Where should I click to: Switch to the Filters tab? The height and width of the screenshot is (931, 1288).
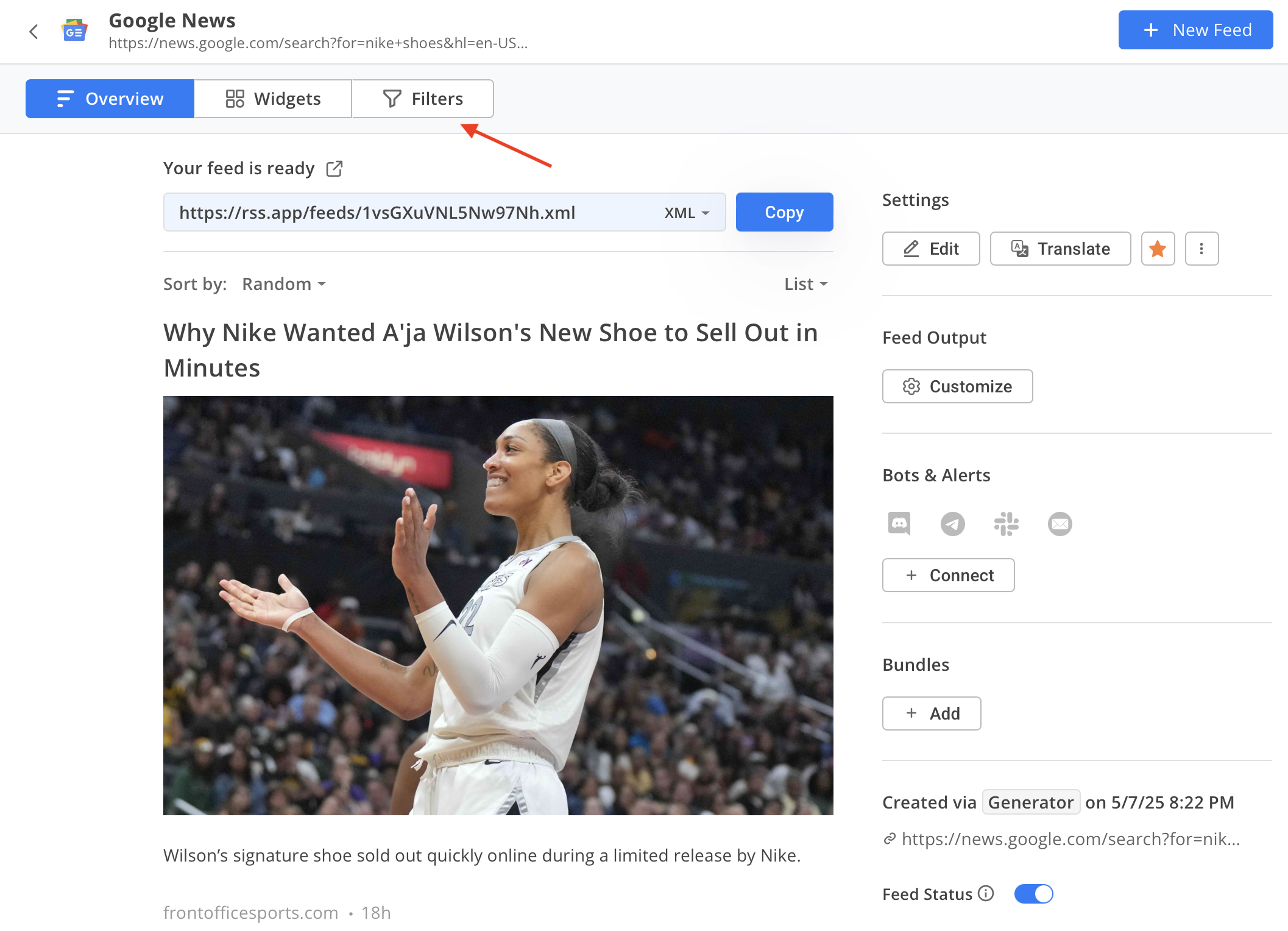[423, 99]
